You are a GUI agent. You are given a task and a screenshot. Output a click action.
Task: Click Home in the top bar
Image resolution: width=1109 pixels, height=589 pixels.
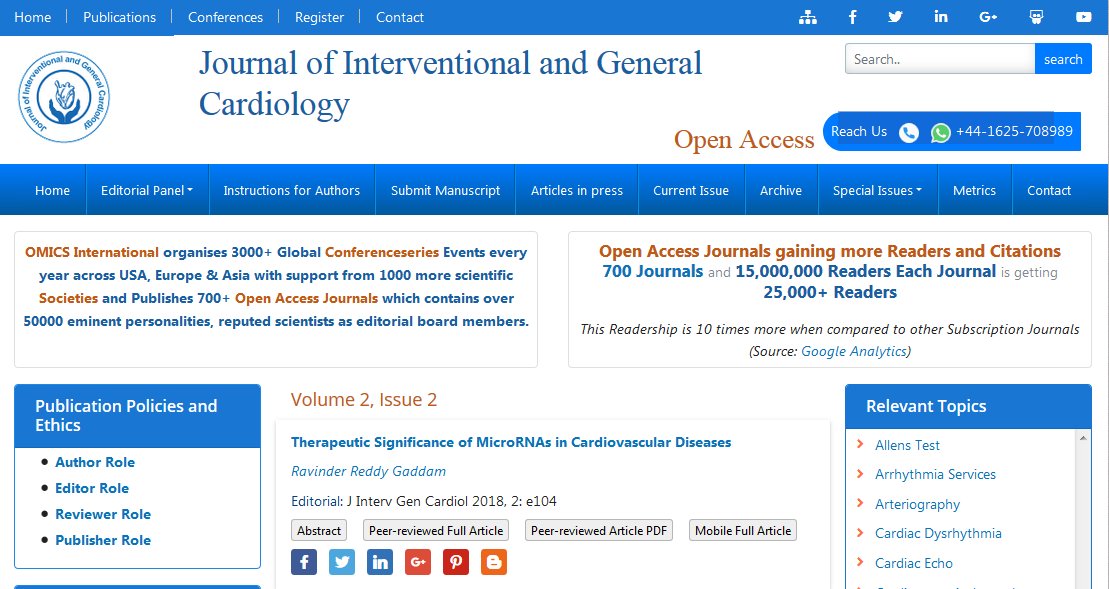[33, 17]
